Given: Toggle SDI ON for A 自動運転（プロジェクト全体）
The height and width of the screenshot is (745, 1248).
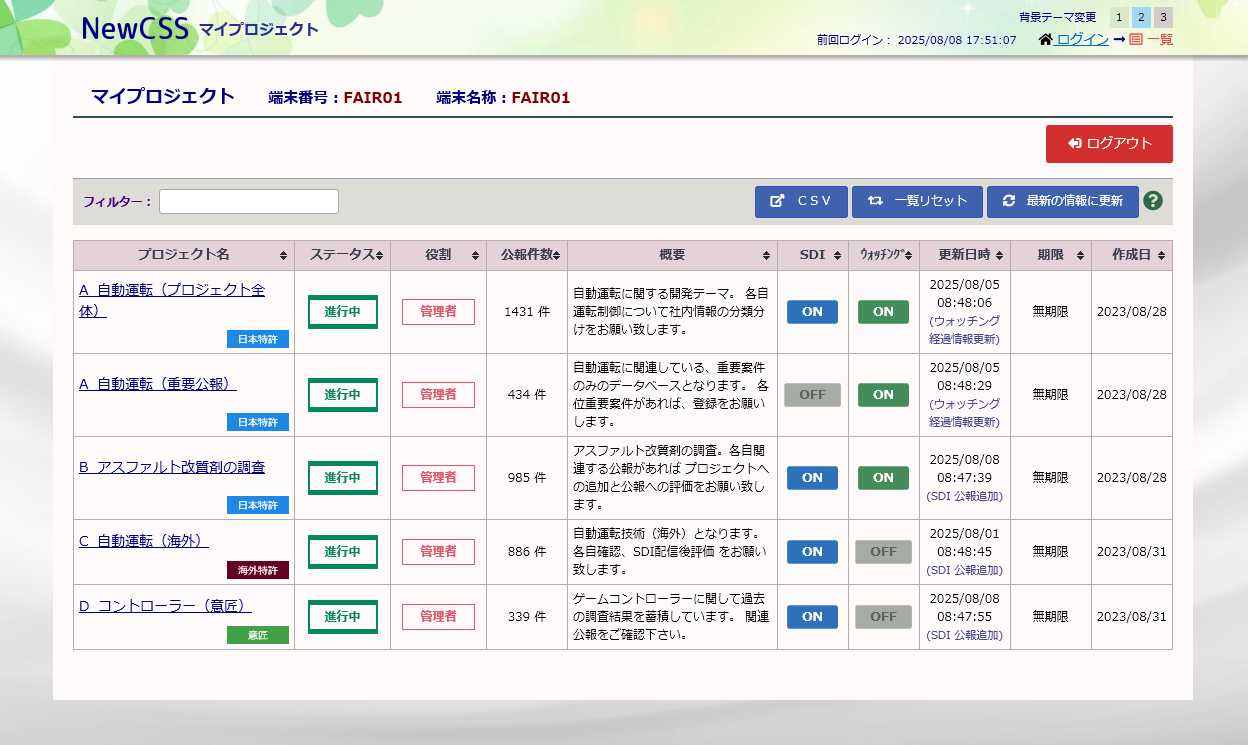Looking at the screenshot, I should tap(812, 312).
